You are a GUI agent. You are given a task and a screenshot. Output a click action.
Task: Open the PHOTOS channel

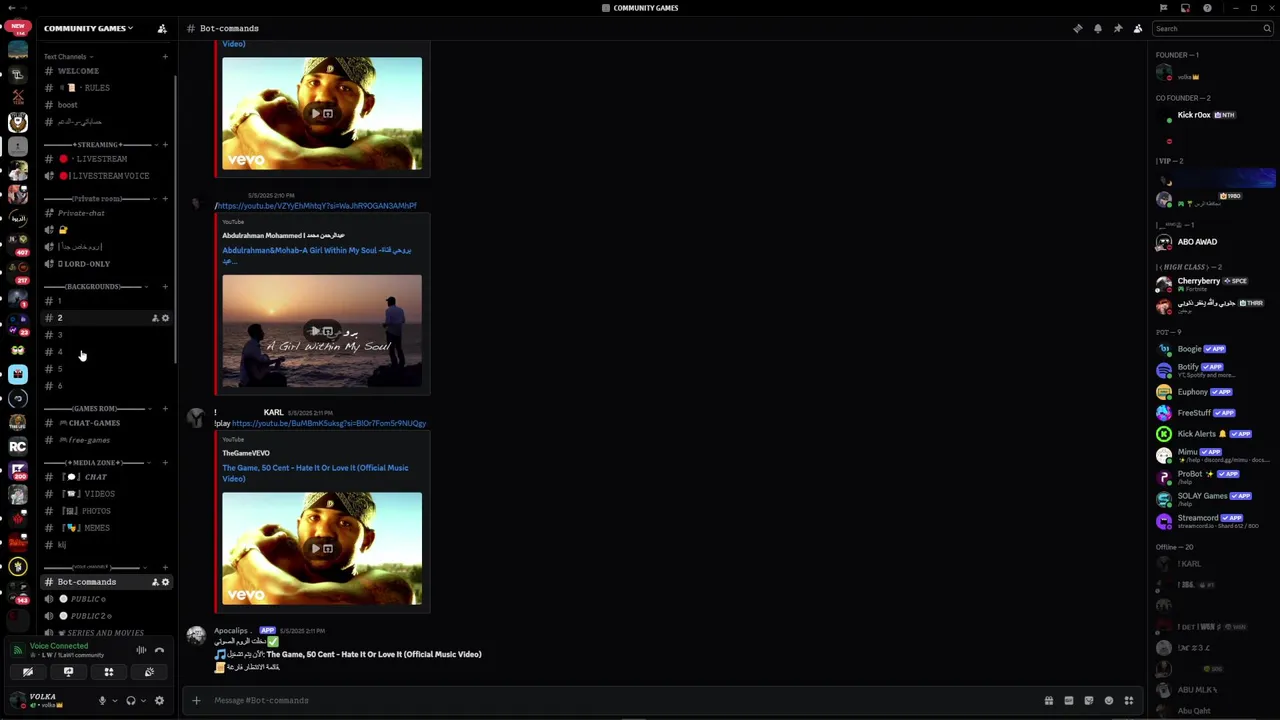[x=108, y=511]
